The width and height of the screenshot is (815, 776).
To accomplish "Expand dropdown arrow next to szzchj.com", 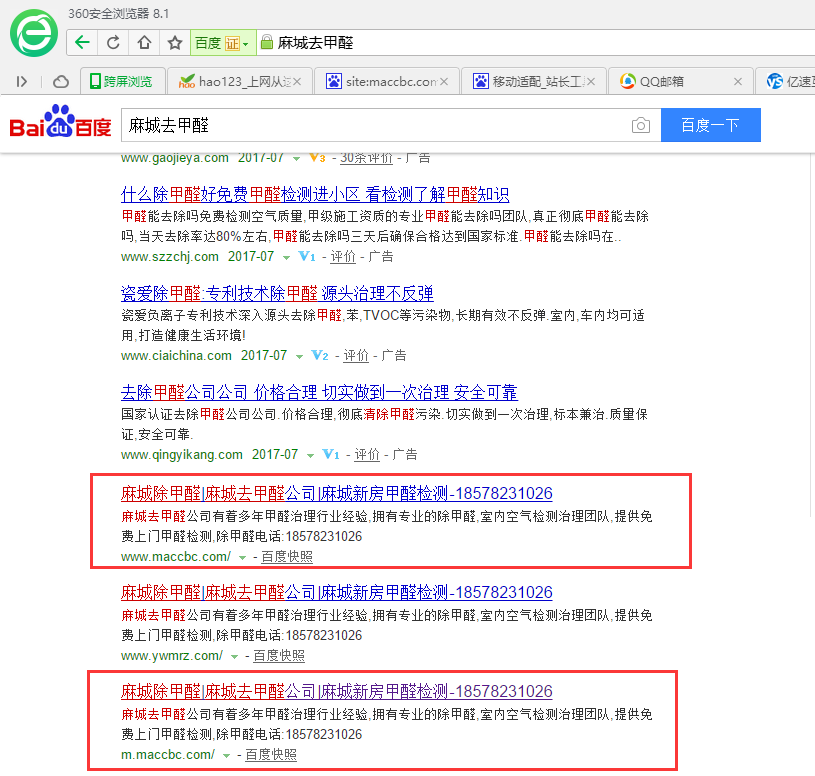I will pos(286,257).
